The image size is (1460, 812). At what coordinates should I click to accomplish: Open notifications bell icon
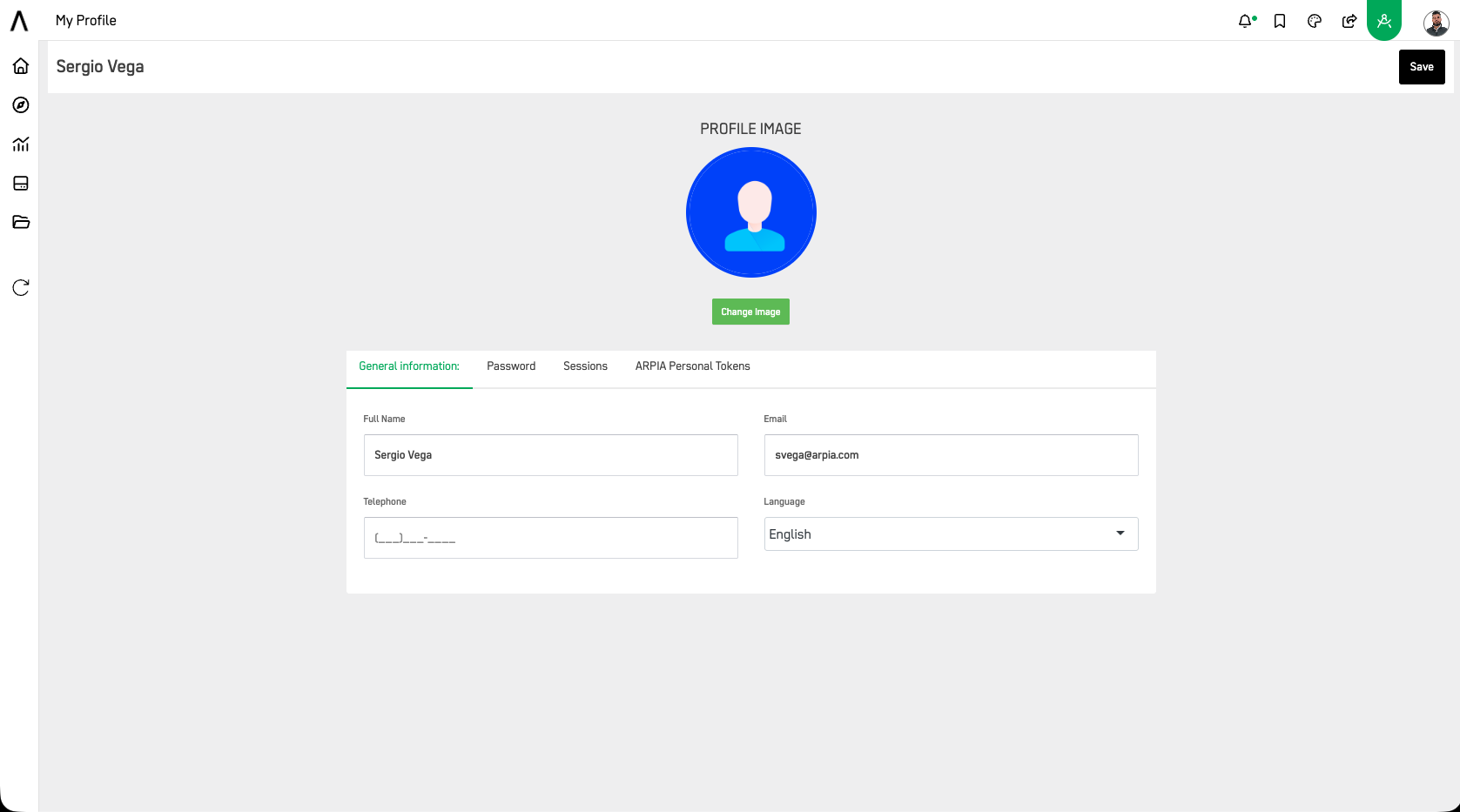[x=1246, y=21]
